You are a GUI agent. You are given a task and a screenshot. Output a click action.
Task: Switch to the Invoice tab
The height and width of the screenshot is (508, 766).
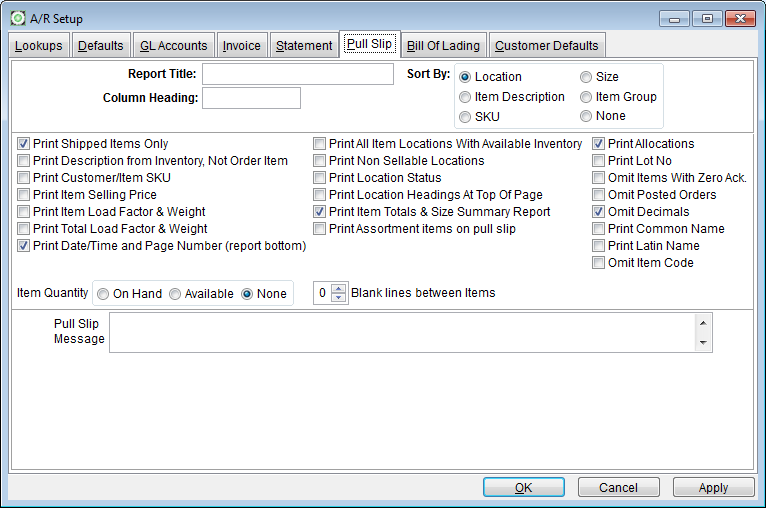click(242, 46)
